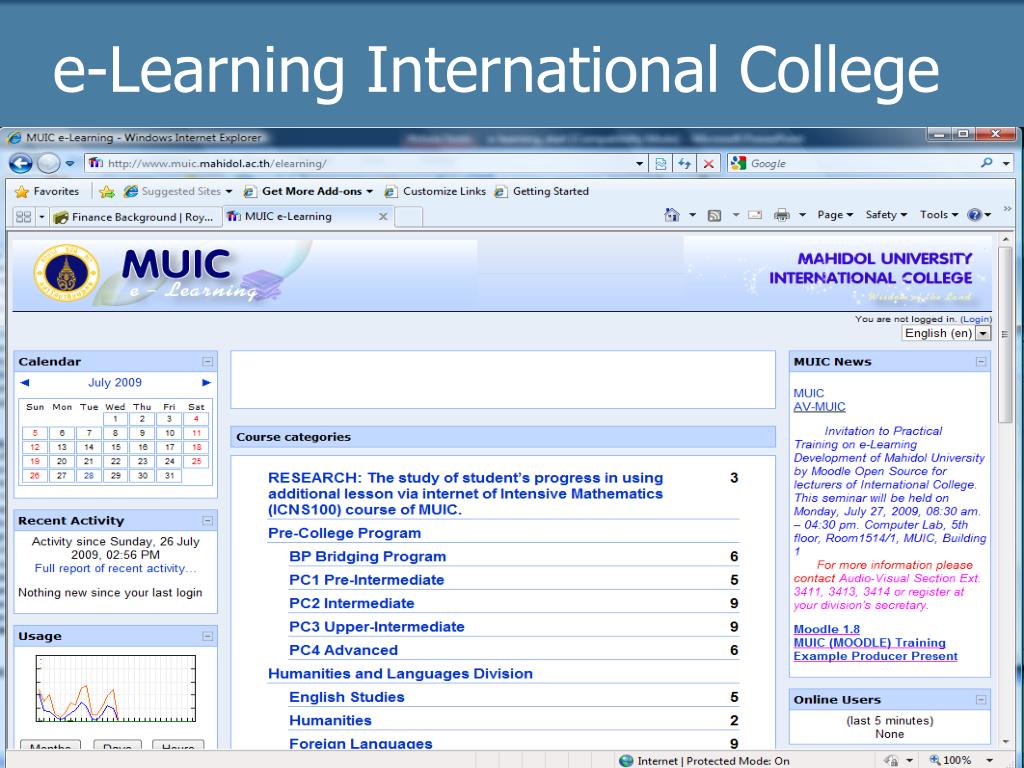This screenshot has height=768, width=1024.
Task: Close the MUIC e-Learning tab
Action: pos(383,216)
